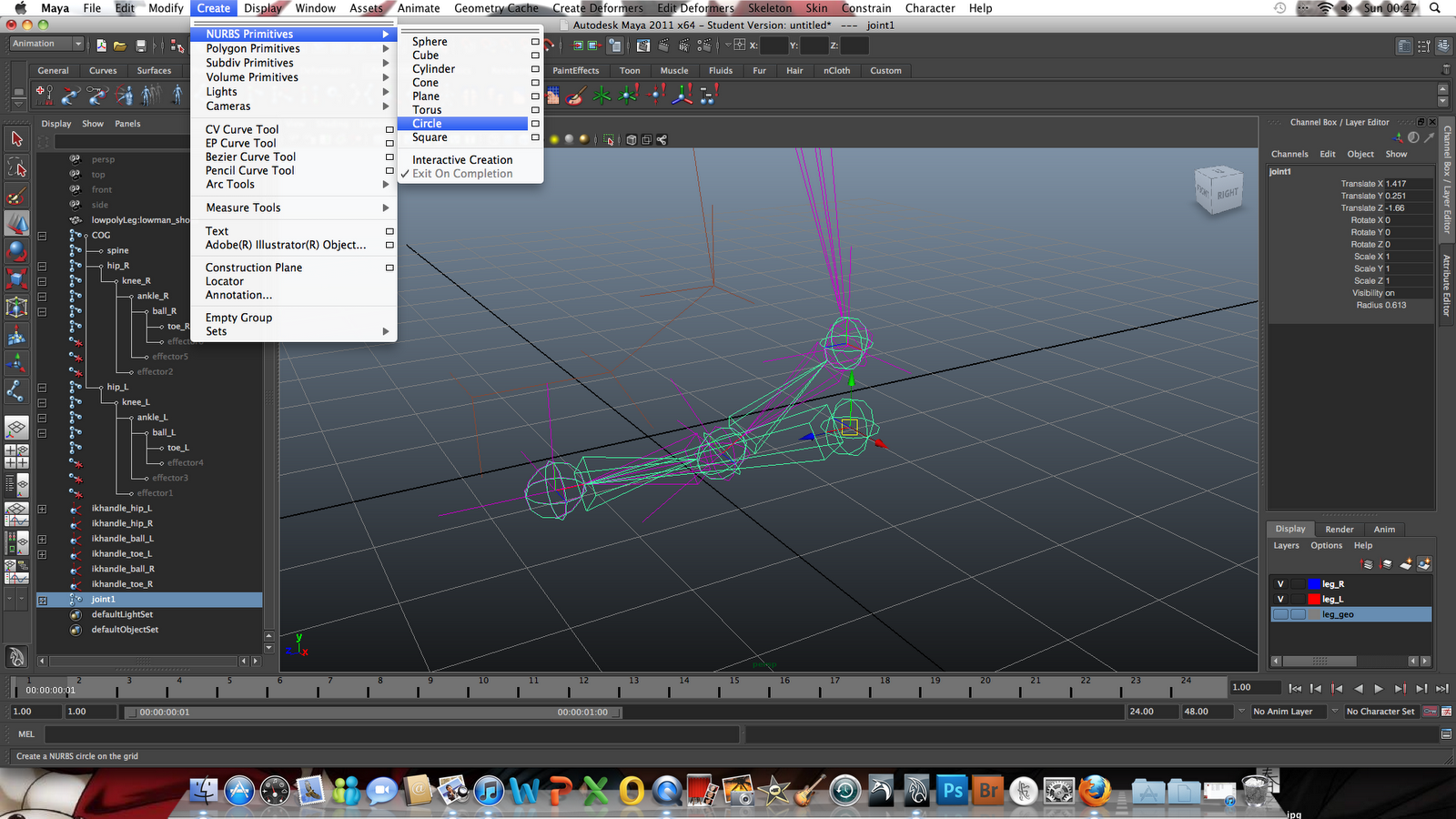Switch to the nCloth shelf tab
Viewport: 1456px width, 819px height.
[x=836, y=70]
